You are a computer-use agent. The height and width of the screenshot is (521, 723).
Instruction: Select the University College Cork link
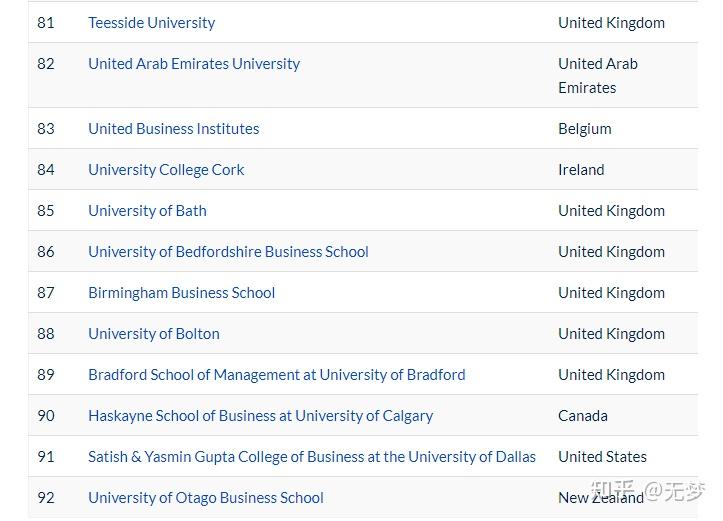166,170
